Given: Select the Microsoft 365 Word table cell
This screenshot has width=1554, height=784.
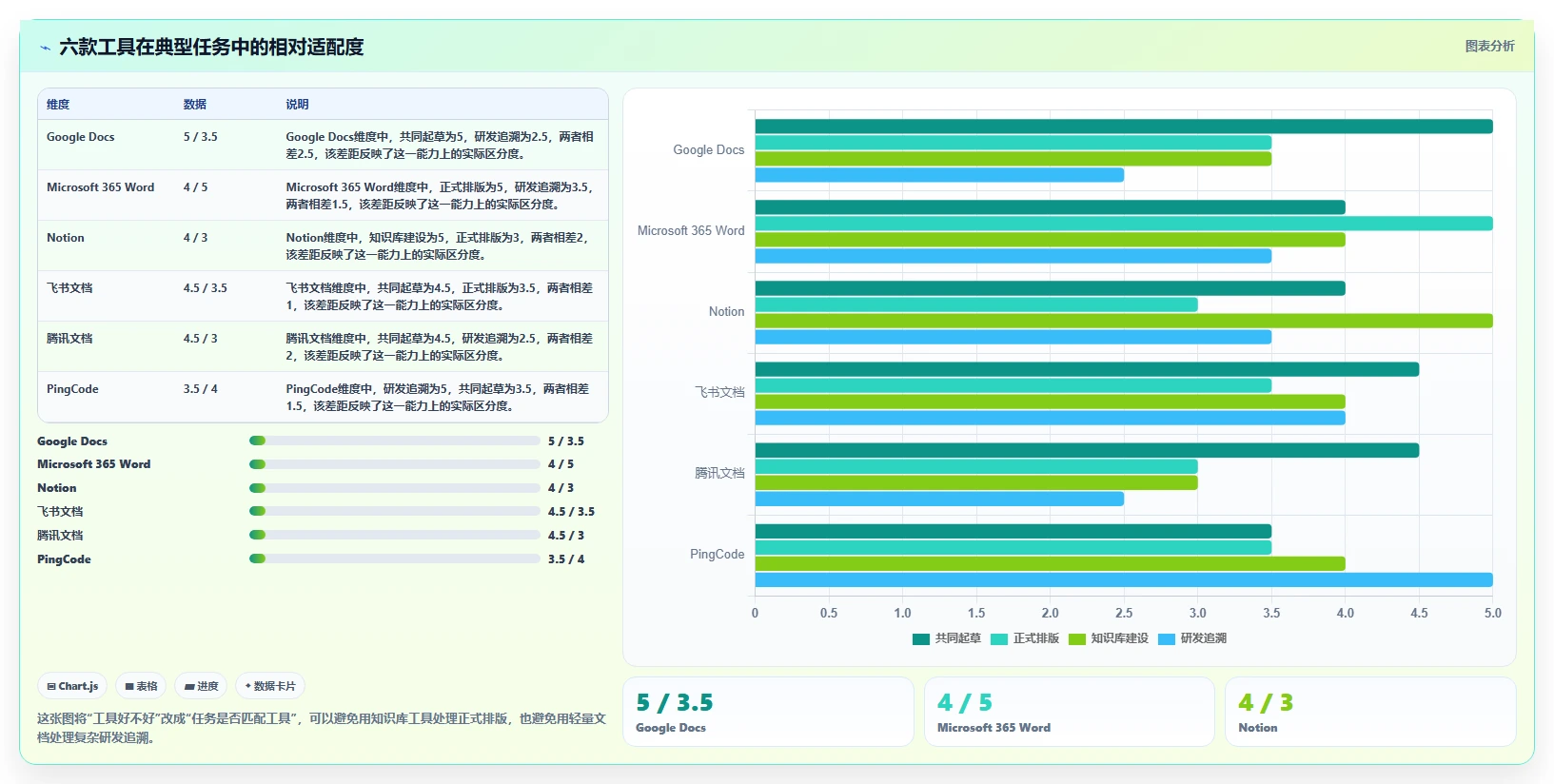Looking at the screenshot, I should (101, 187).
